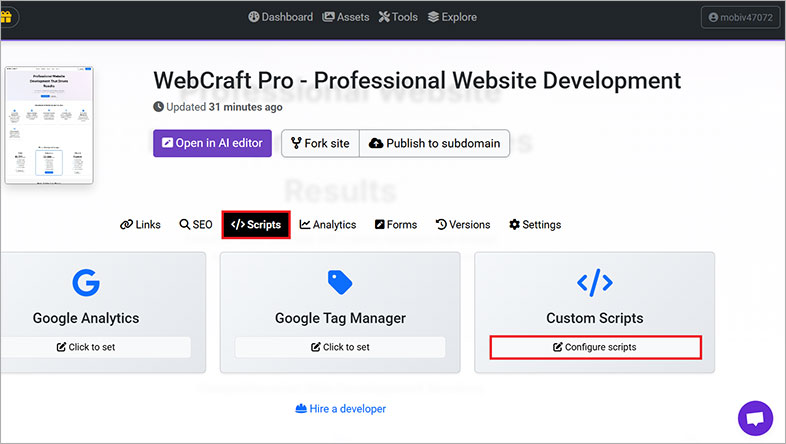786x444 pixels.
Task: Go to Explore in the top navigation
Action: click(x=451, y=17)
